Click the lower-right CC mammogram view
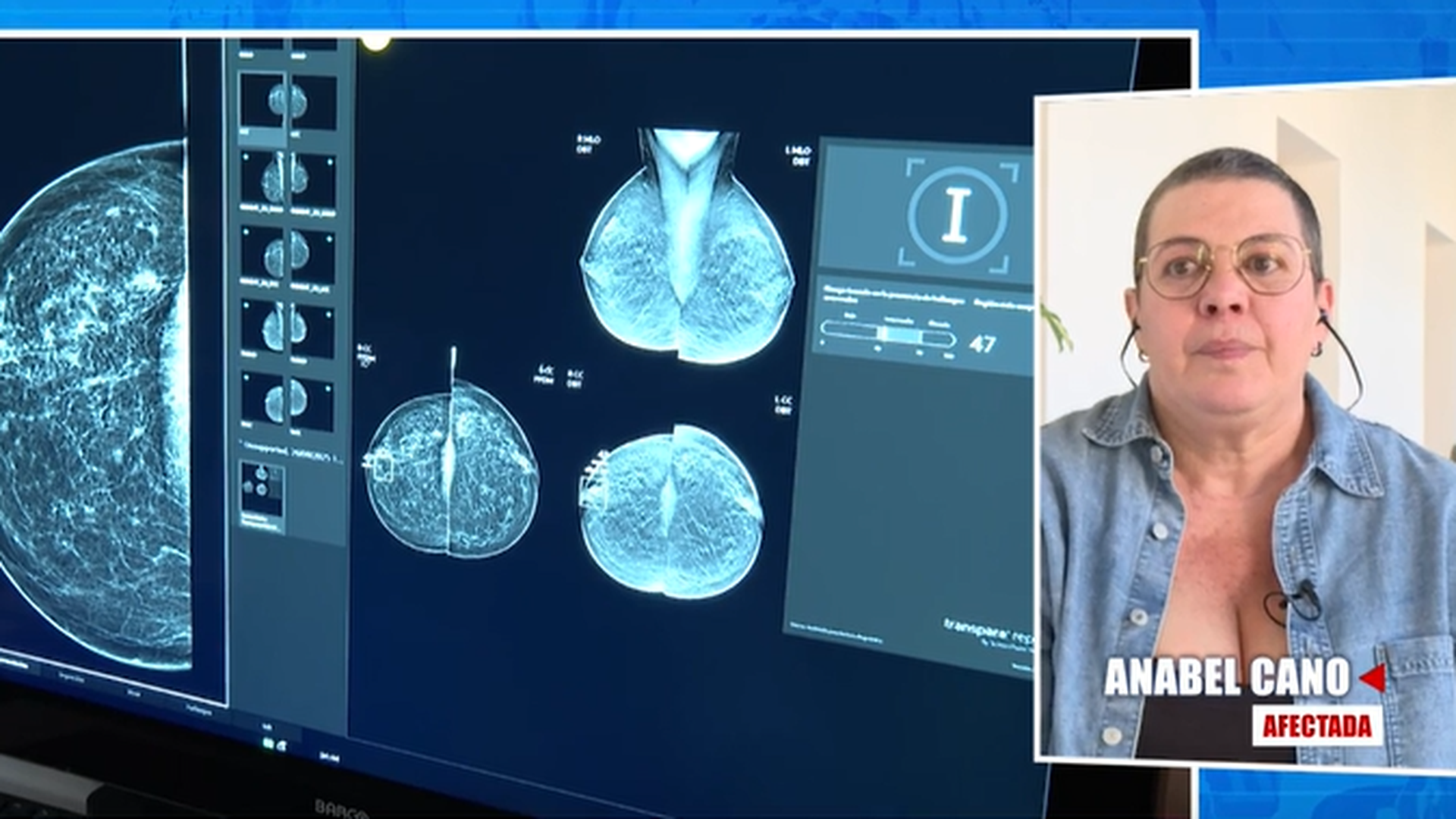 click(x=670, y=513)
